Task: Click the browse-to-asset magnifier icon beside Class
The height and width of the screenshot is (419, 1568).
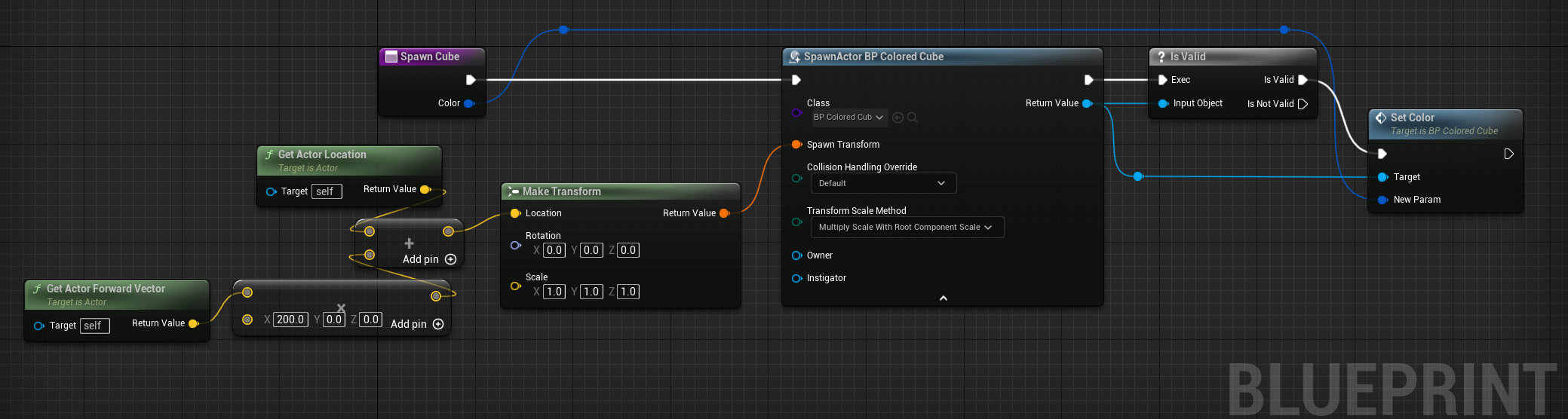Action: coord(913,118)
